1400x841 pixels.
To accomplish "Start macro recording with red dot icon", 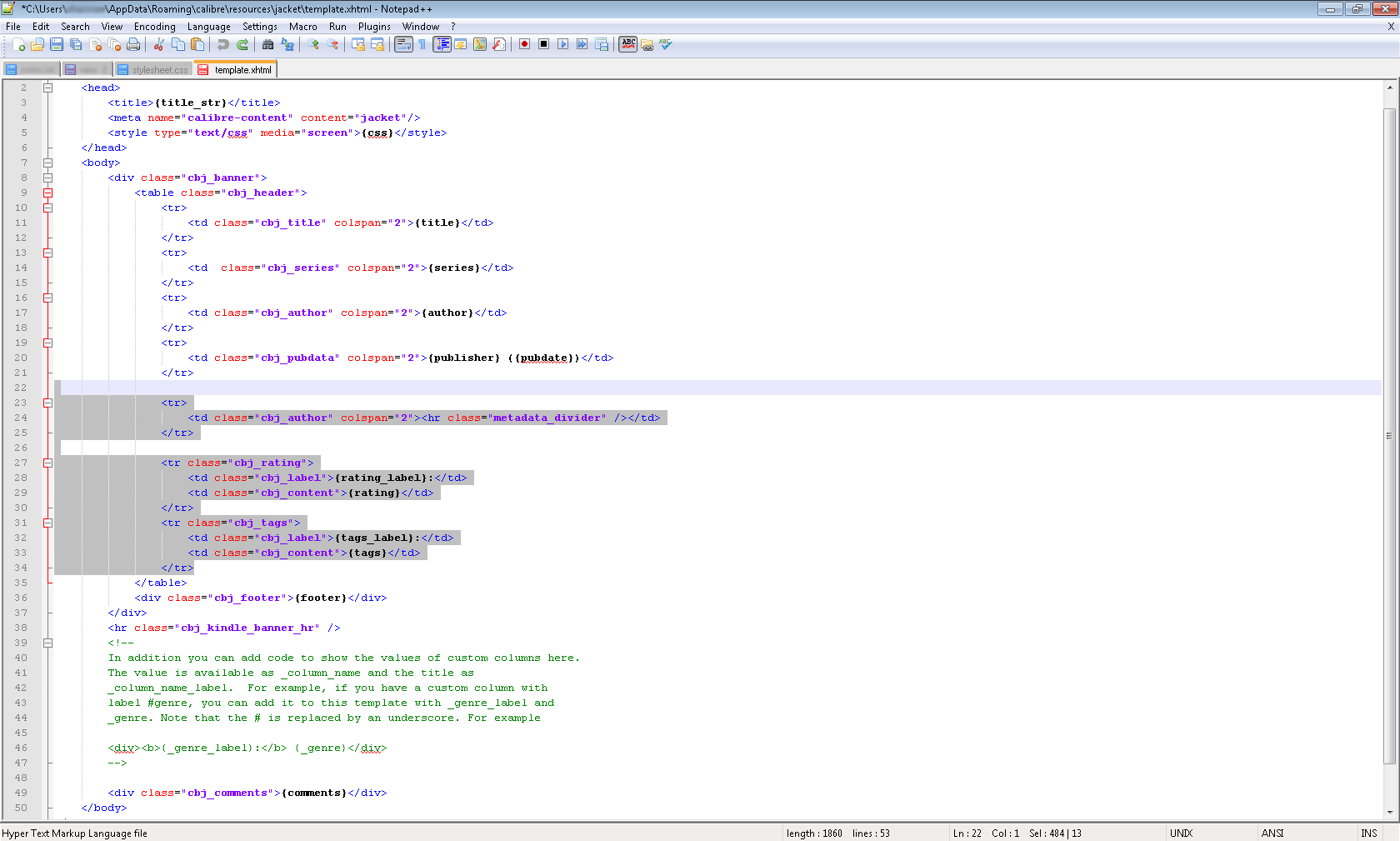I will tap(524, 44).
